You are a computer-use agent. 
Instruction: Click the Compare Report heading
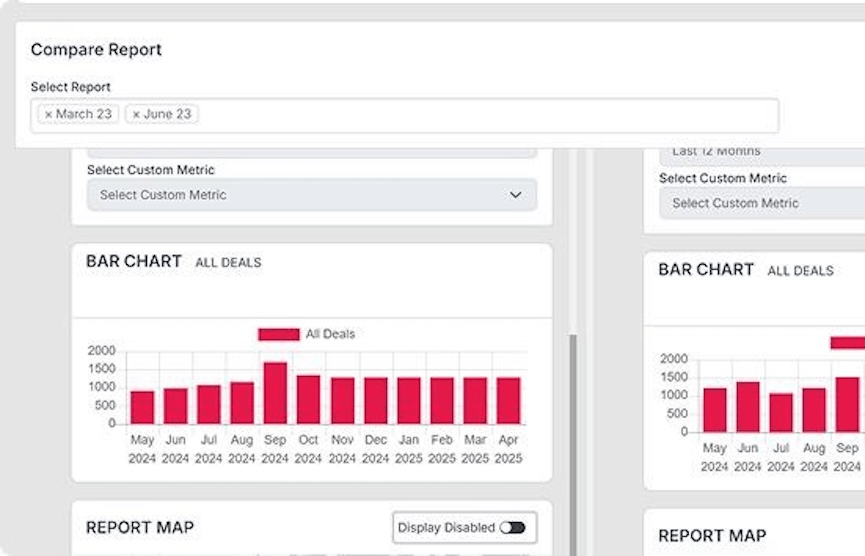[x=97, y=50]
